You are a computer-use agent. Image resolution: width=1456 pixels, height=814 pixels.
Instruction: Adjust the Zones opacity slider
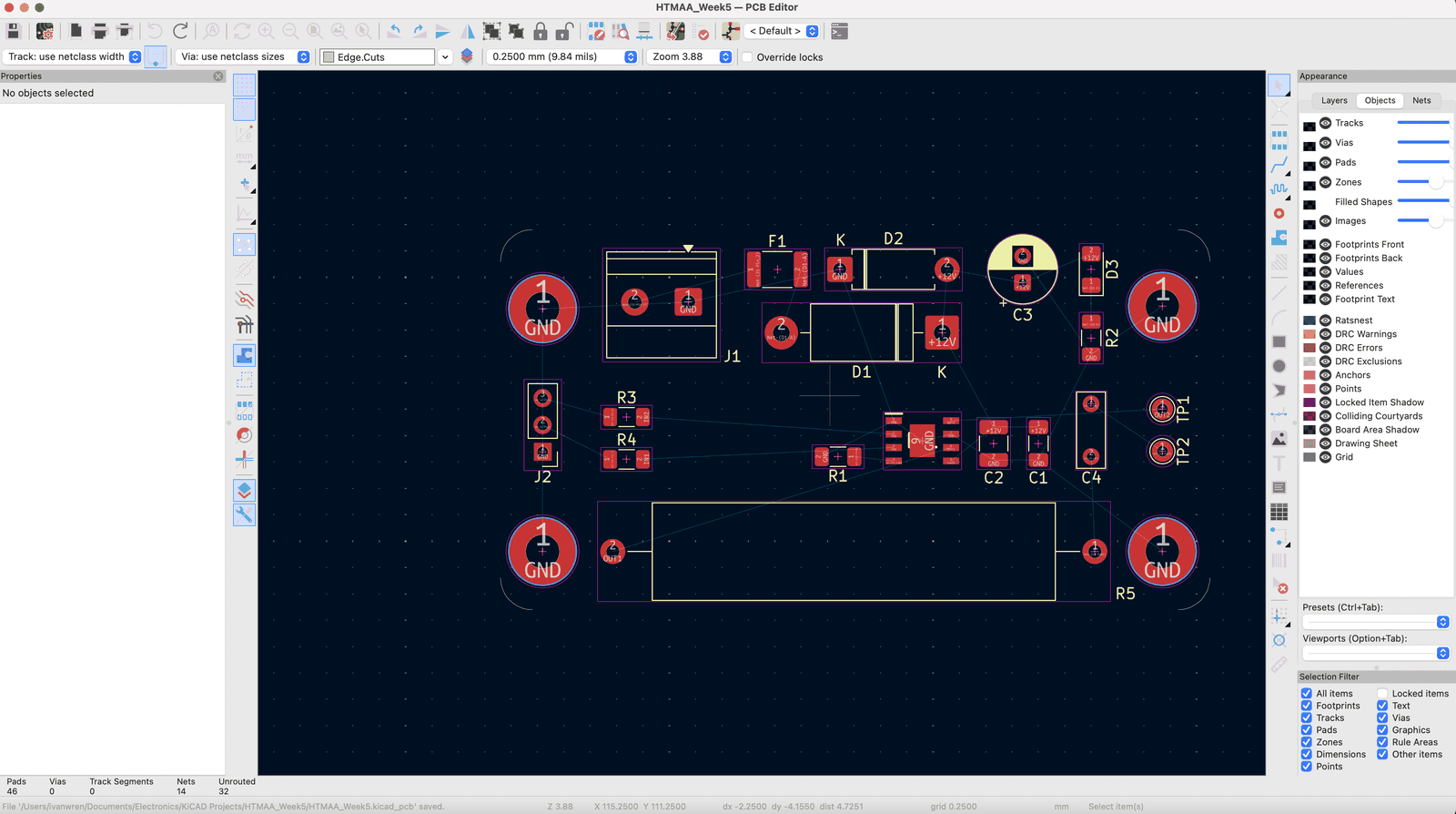1423,182
